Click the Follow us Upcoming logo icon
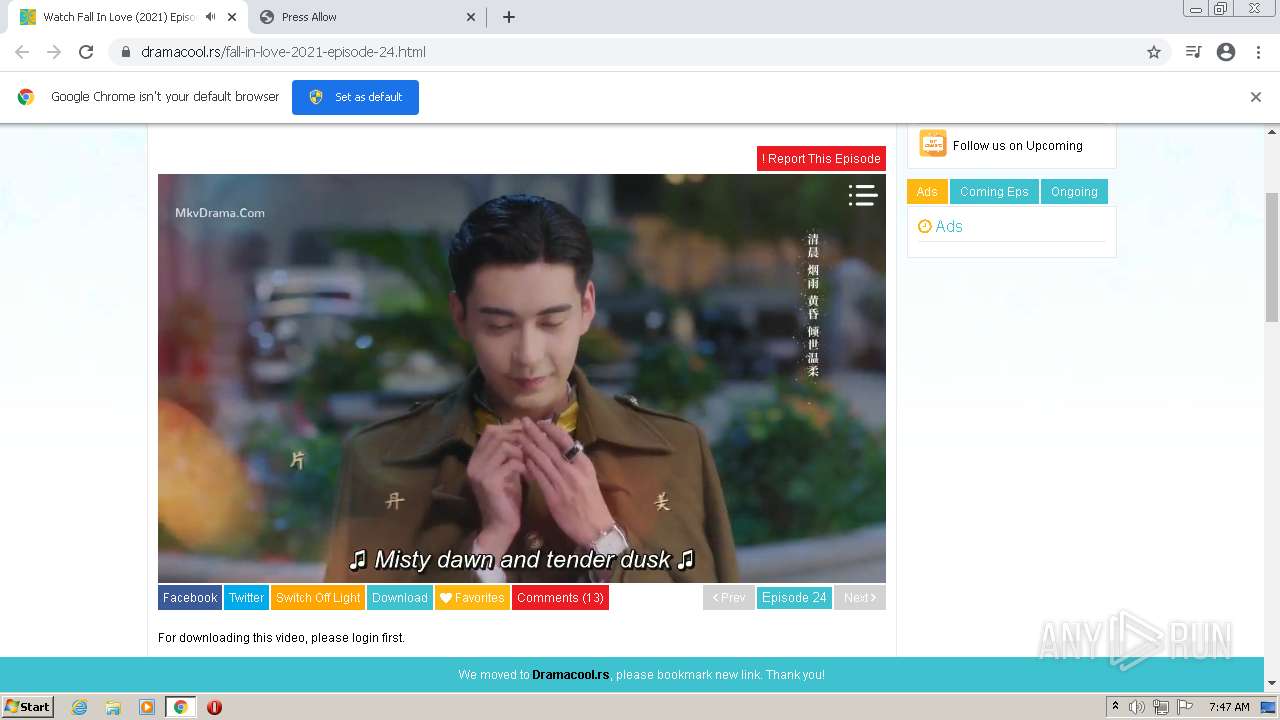Screen dimensions: 1280x720 (x=933, y=144)
